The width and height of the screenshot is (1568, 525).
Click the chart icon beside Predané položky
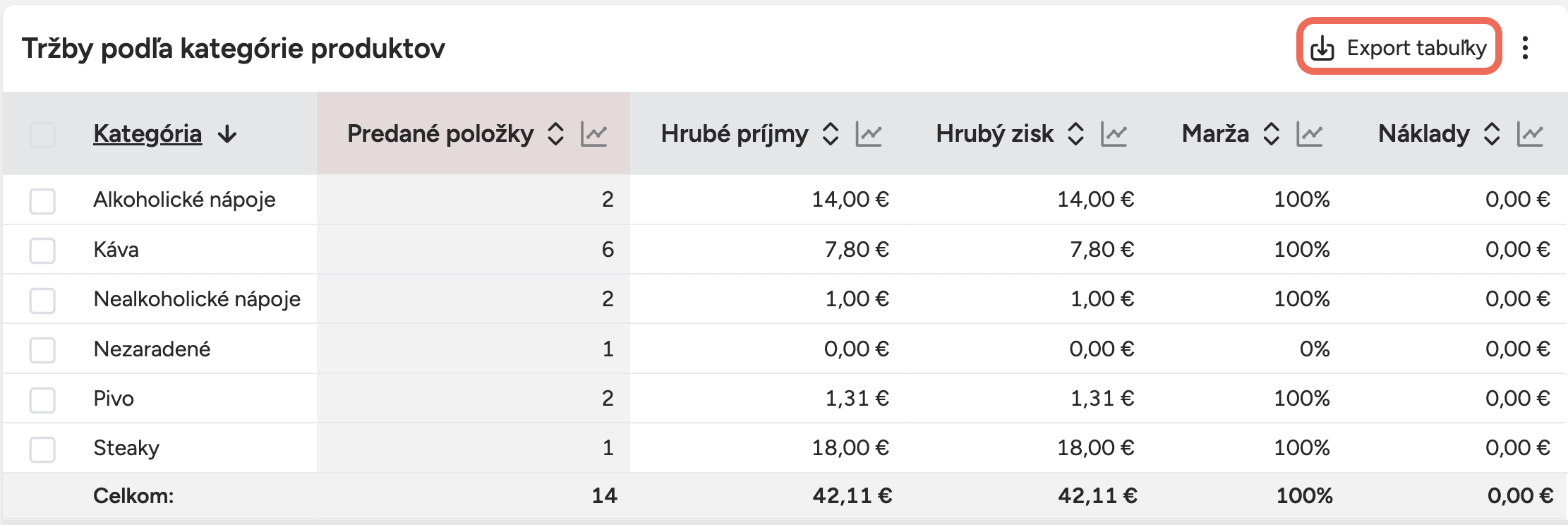[x=595, y=133]
